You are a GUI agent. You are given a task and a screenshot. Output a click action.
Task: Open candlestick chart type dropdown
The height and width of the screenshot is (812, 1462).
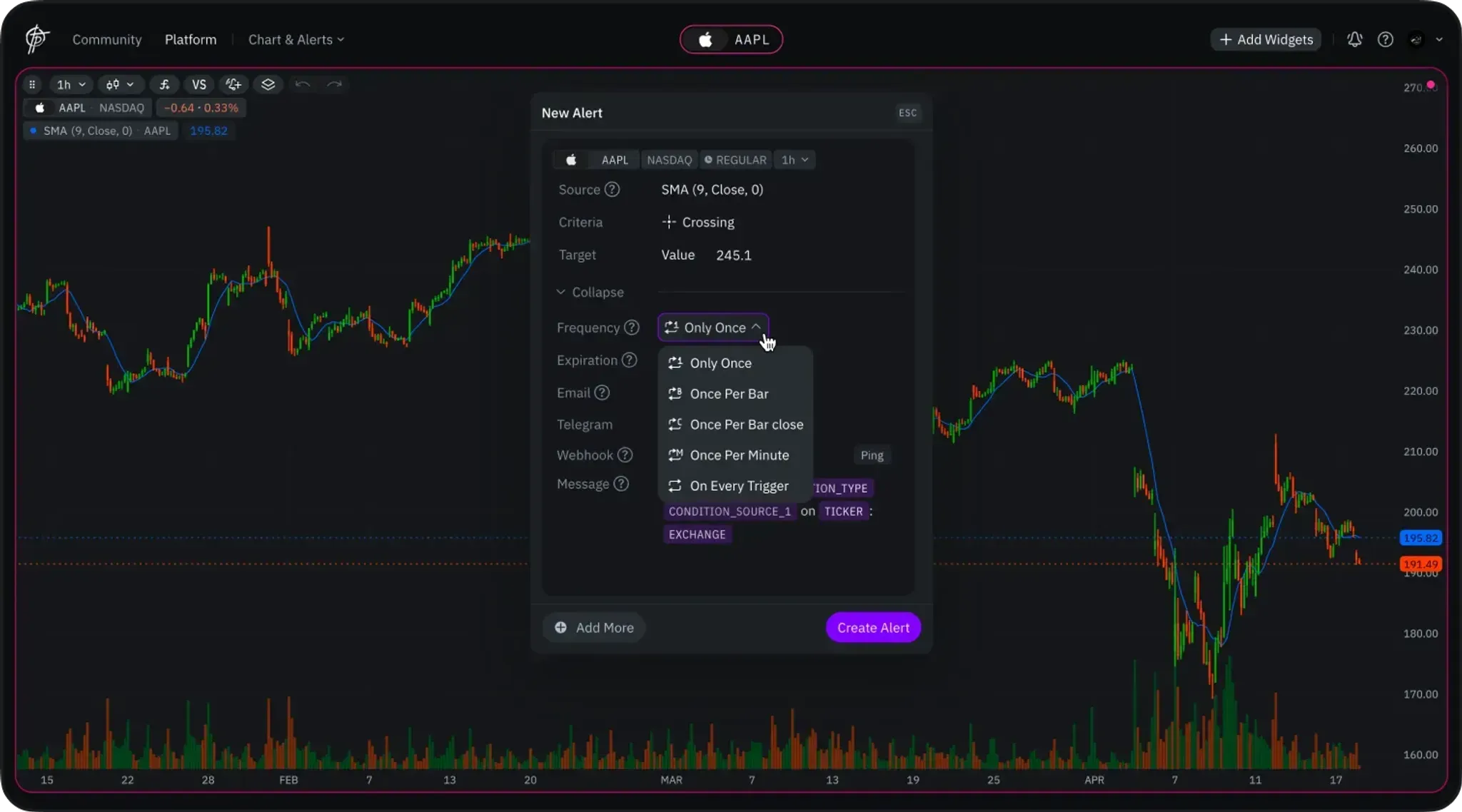tap(120, 84)
